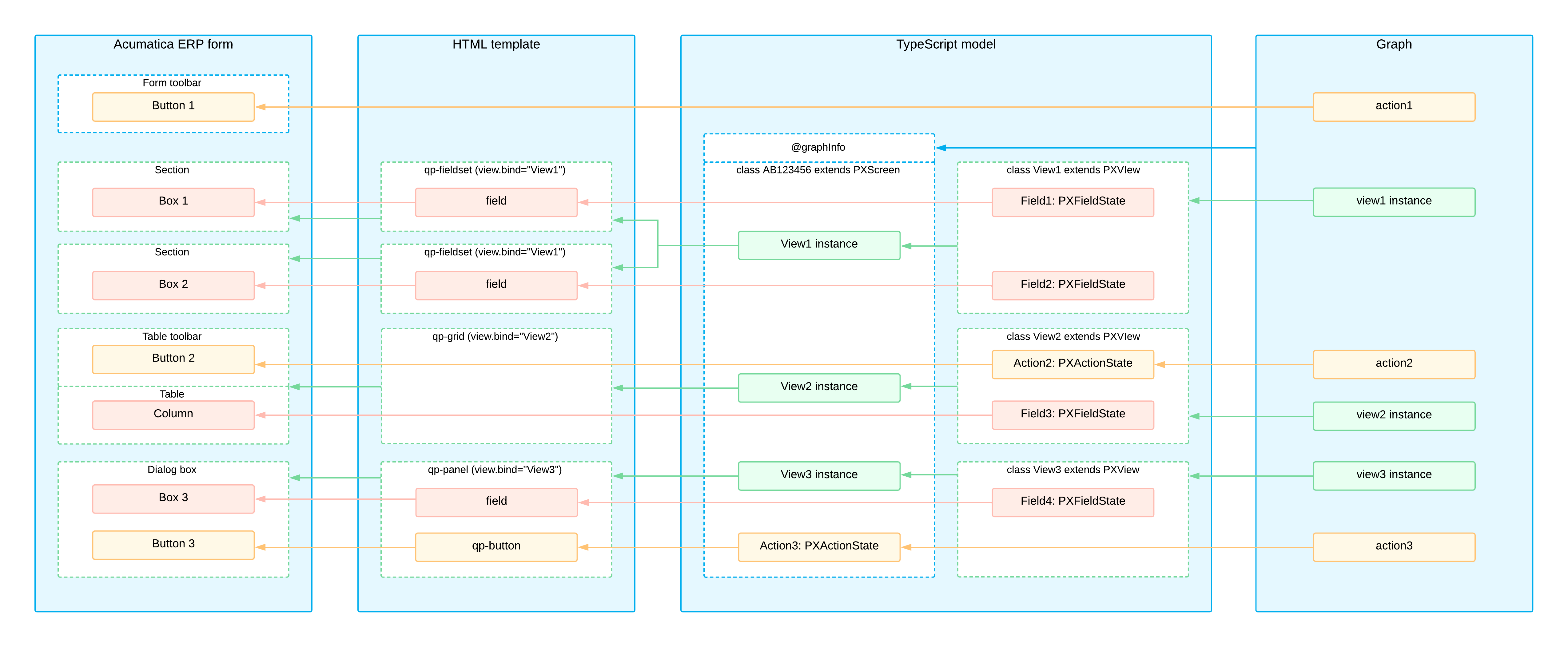Click the View3 instance box in TypeScript model

click(819, 475)
